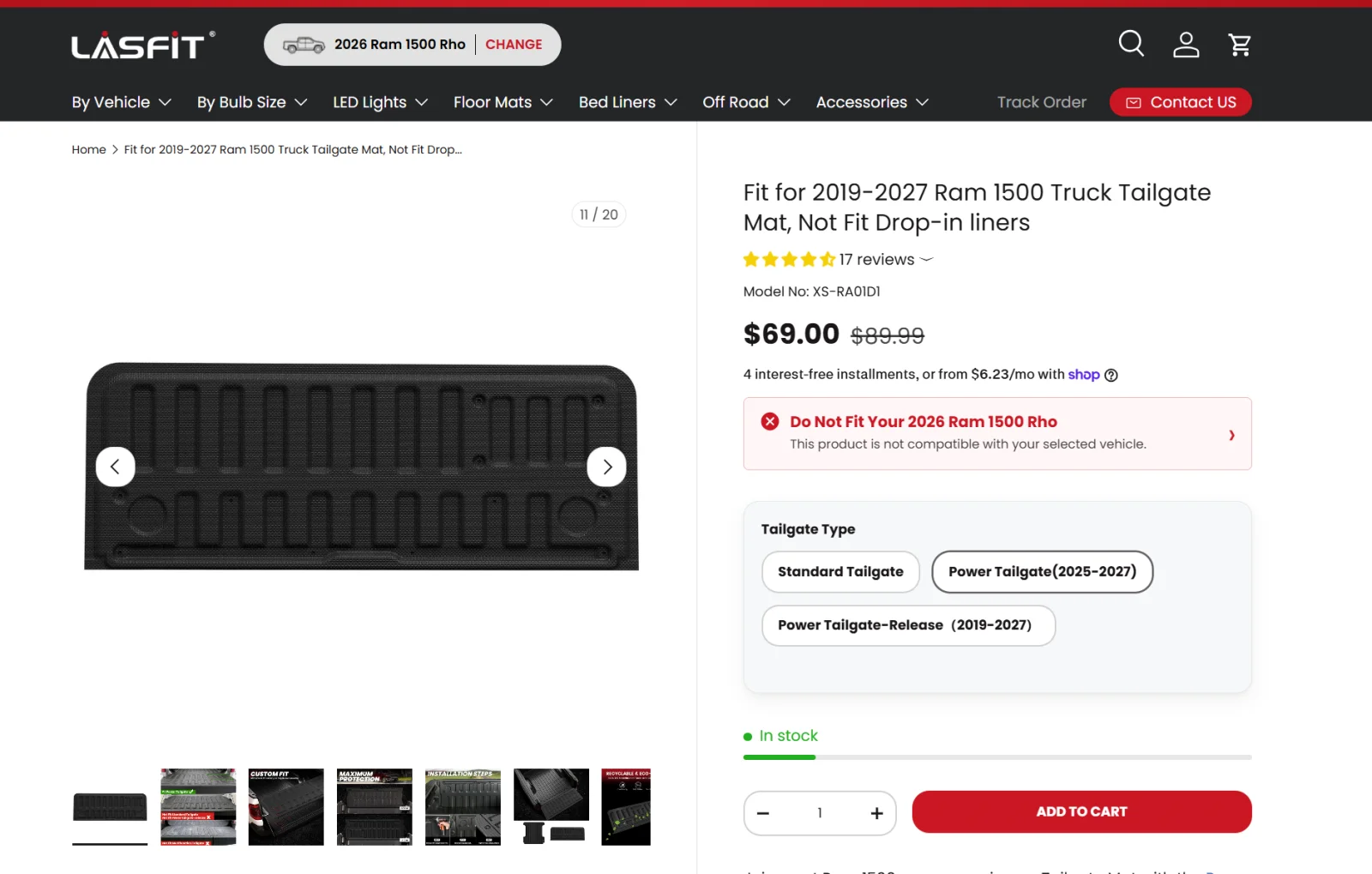Decrease quantity with the minus icon

(x=763, y=813)
